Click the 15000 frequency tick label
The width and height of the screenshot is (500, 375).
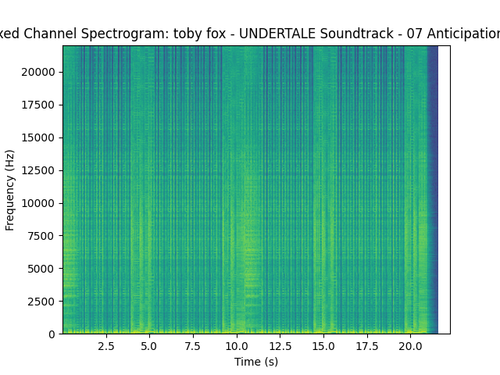[38, 138]
